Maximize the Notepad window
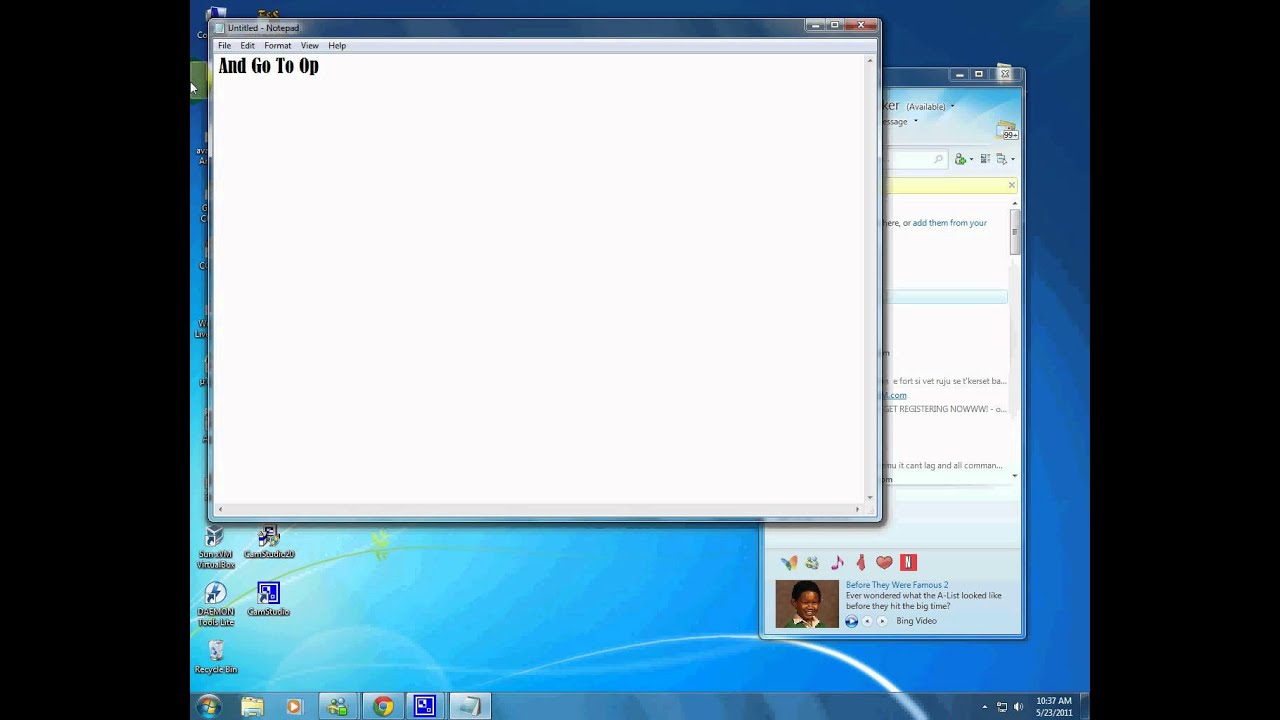The width and height of the screenshot is (1280, 720). [835, 25]
